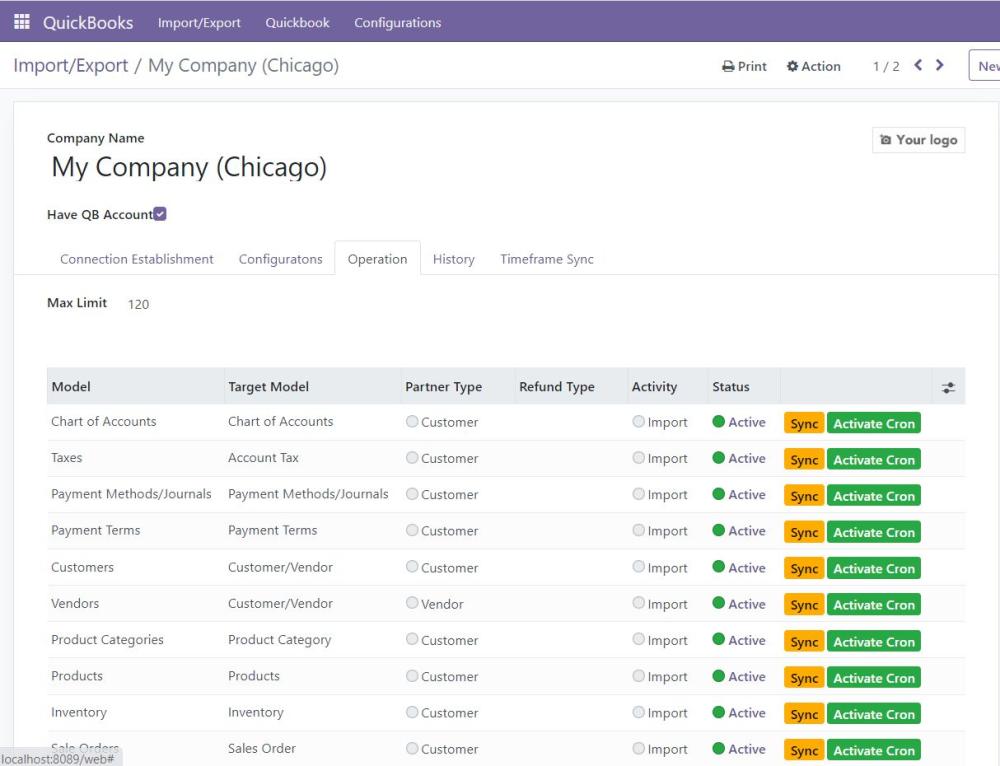
Task: Edit the Company Name field
Action: pos(189,167)
